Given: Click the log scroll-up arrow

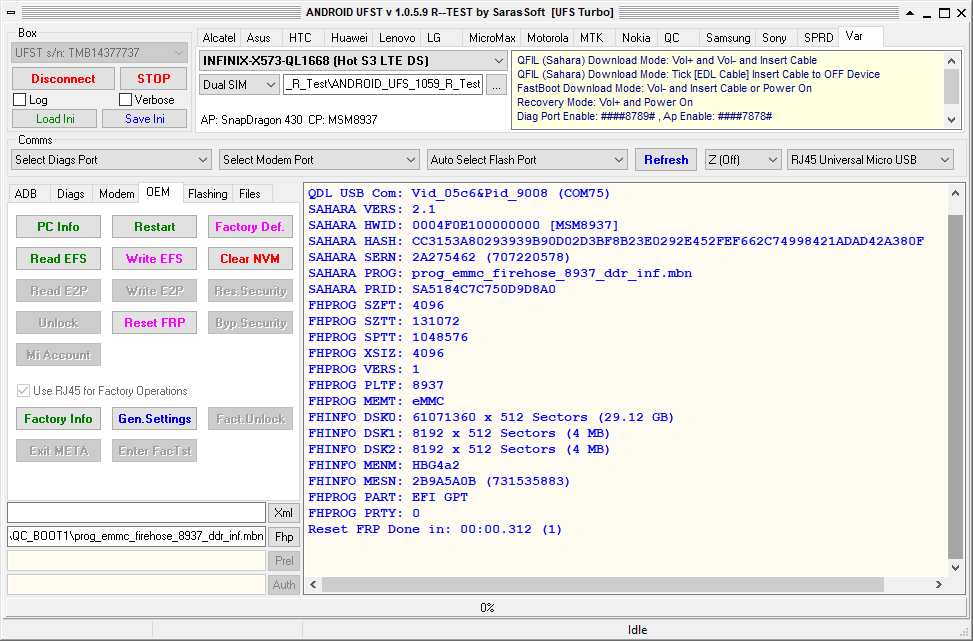Looking at the screenshot, I should tap(956, 193).
